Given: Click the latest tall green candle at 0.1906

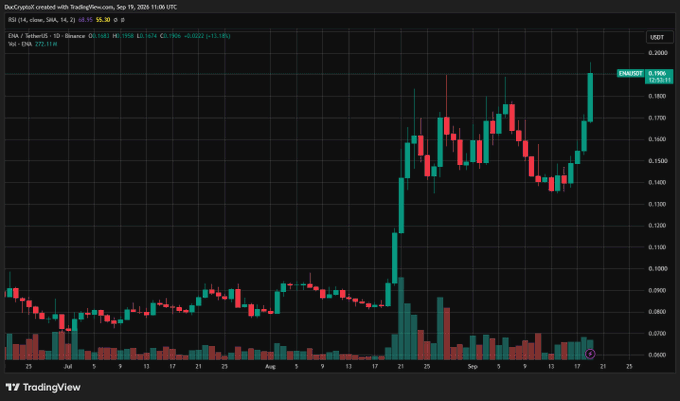Looking at the screenshot, I should tap(590, 98).
